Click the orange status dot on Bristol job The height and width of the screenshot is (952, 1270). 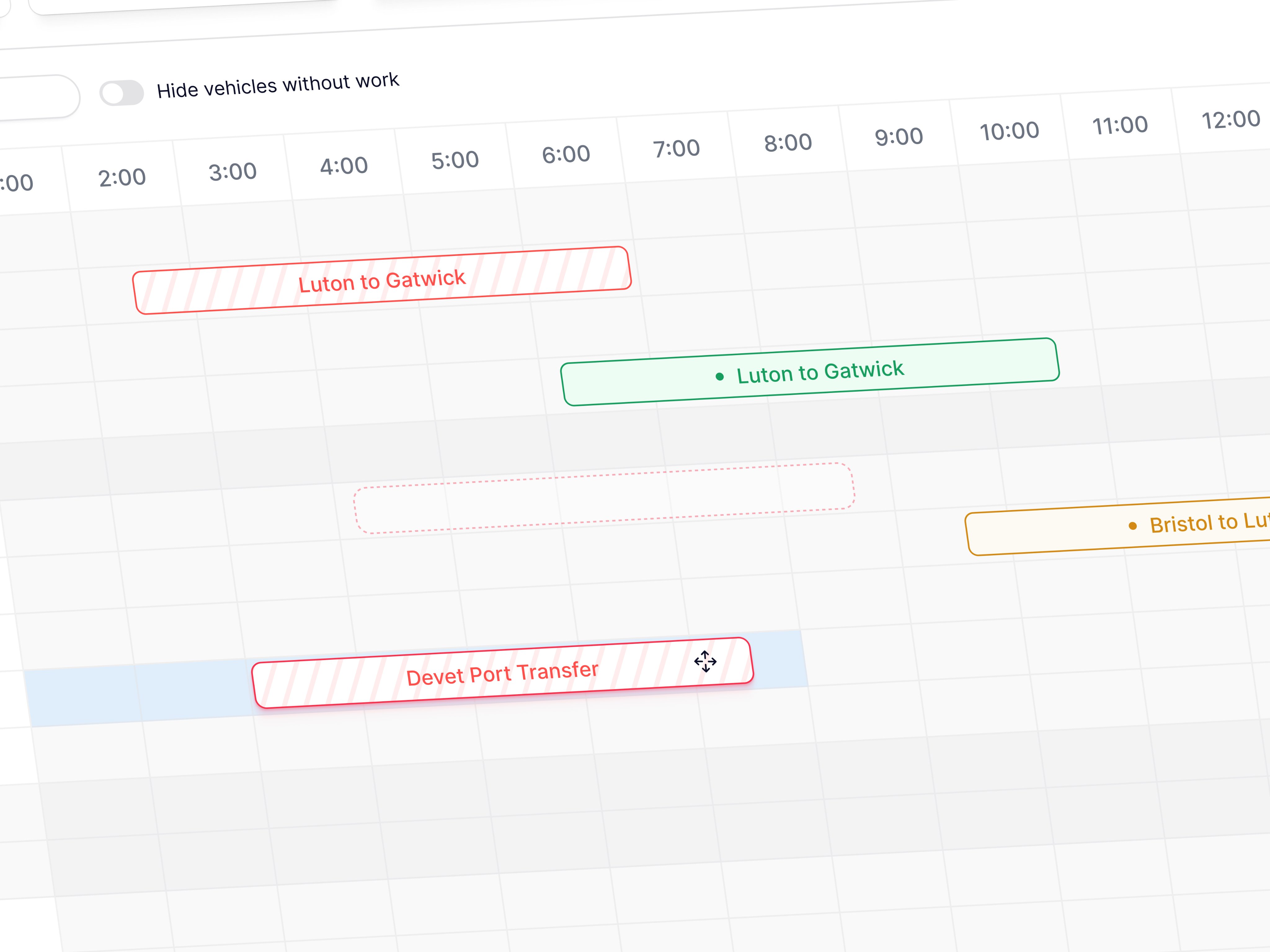coord(1132,526)
